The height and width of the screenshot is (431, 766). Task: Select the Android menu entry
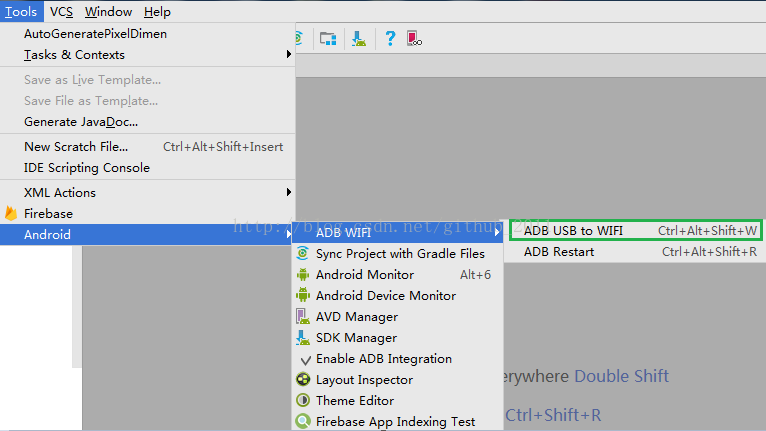click(148, 235)
